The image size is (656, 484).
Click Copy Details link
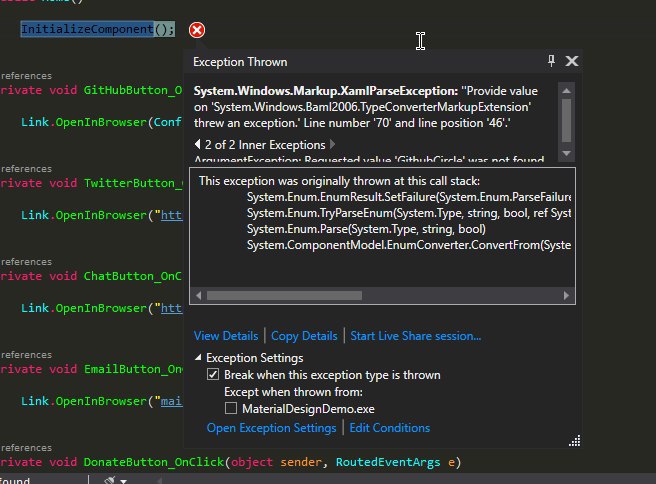coord(304,336)
